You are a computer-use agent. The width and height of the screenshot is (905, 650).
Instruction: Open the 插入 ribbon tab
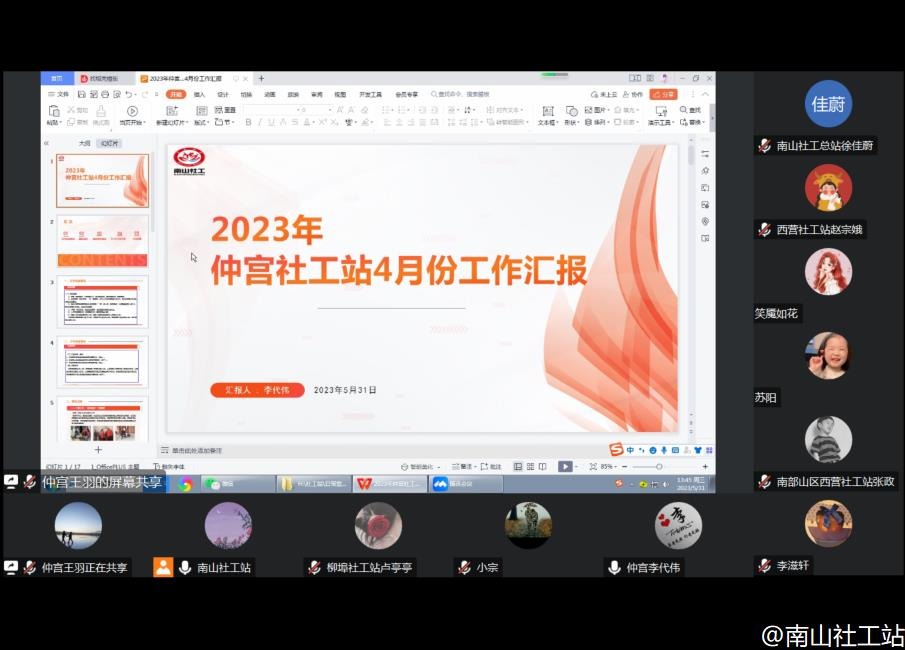200,94
